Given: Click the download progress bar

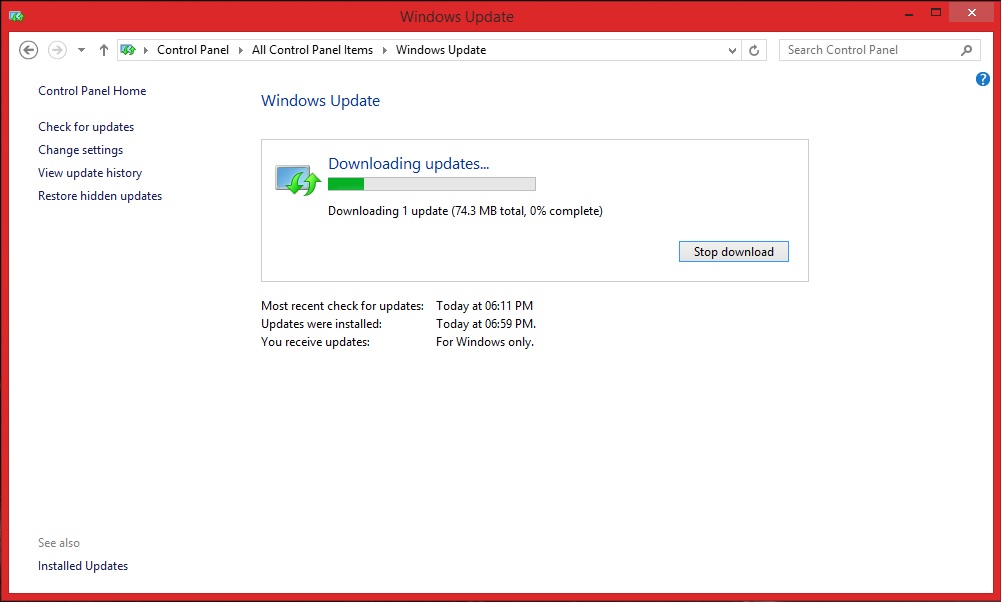Looking at the screenshot, I should (x=432, y=185).
